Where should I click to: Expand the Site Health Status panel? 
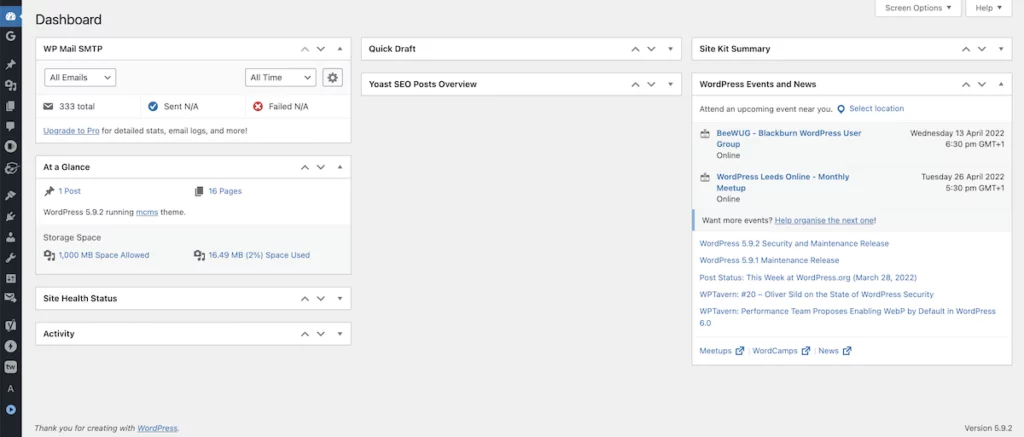[340, 299]
